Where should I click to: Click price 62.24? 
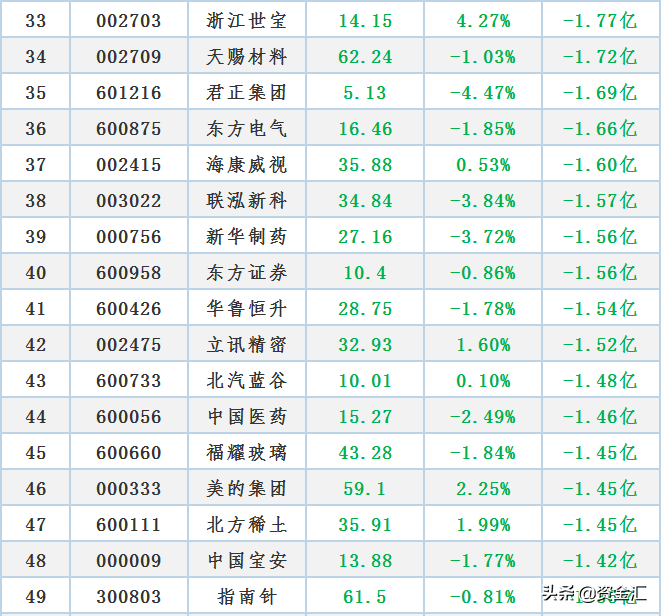[365, 56]
